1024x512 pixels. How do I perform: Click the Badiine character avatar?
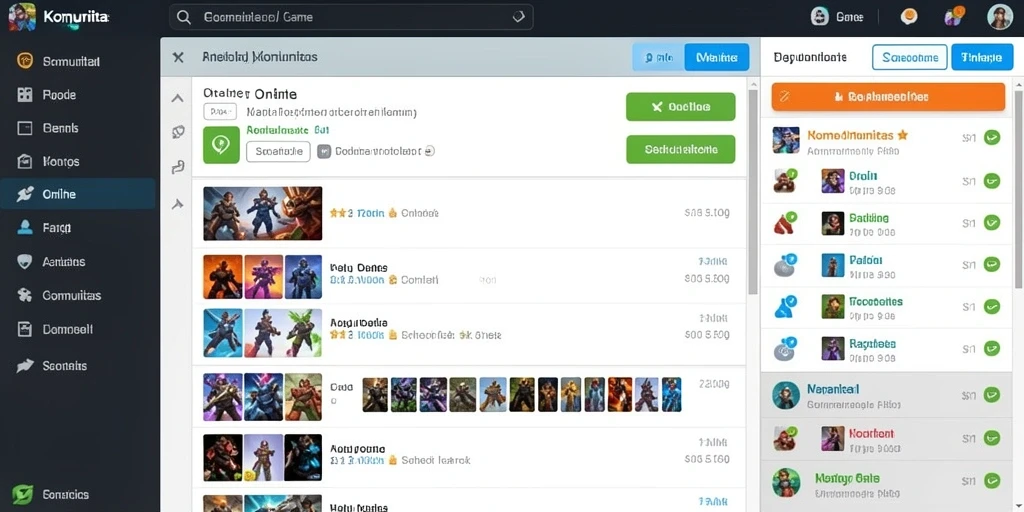click(x=833, y=223)
